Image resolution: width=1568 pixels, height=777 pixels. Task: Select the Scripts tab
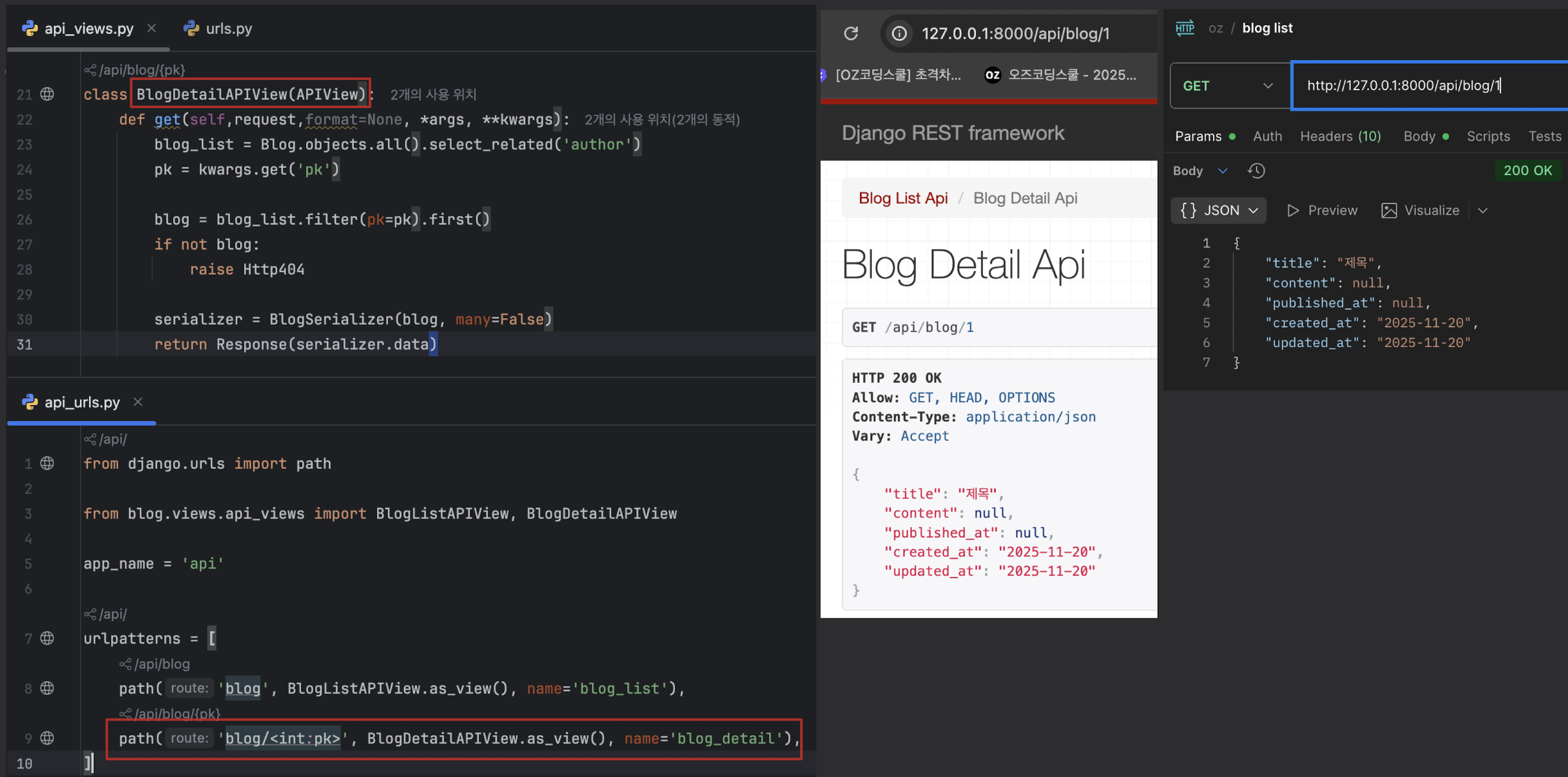1488,136
